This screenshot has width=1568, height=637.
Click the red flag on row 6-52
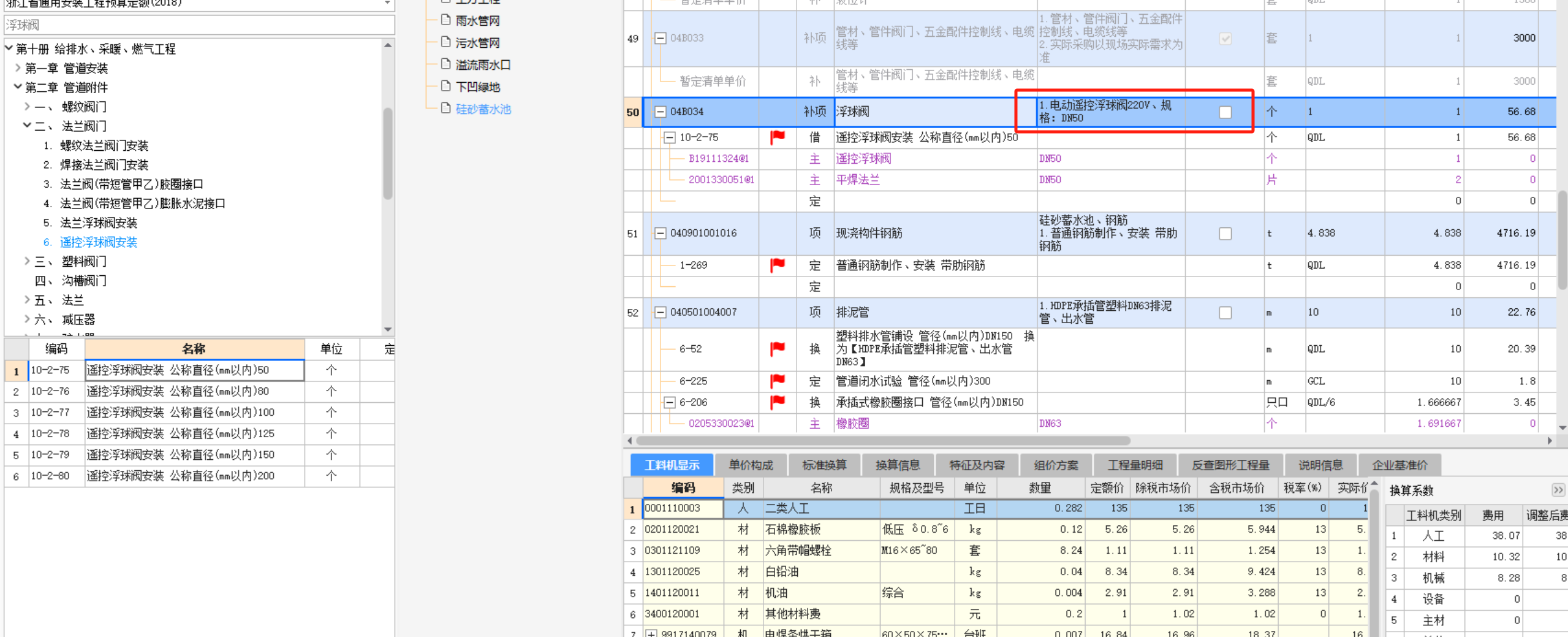point(778,349)
